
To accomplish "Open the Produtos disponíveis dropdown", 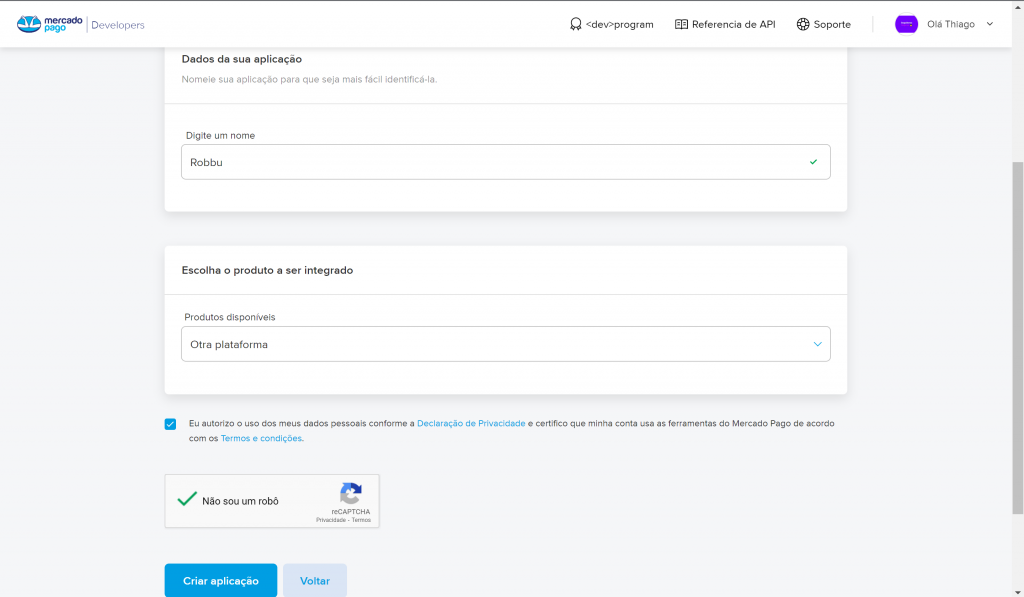I will coord(505,344).
